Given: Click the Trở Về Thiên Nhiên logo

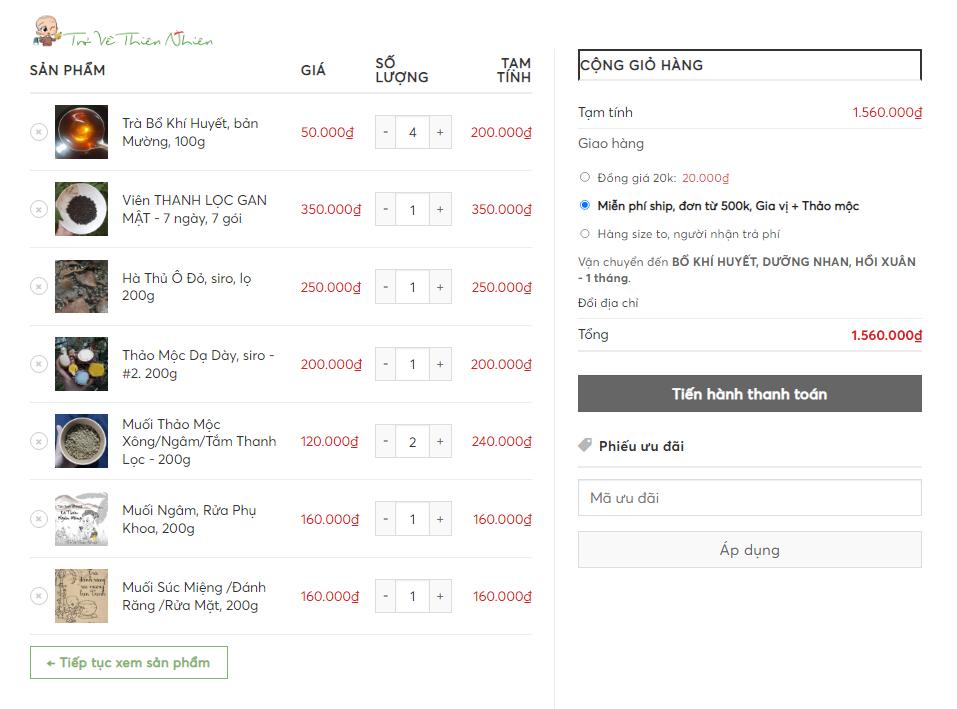Looking at the screenshot, I should tap(123, 32).
